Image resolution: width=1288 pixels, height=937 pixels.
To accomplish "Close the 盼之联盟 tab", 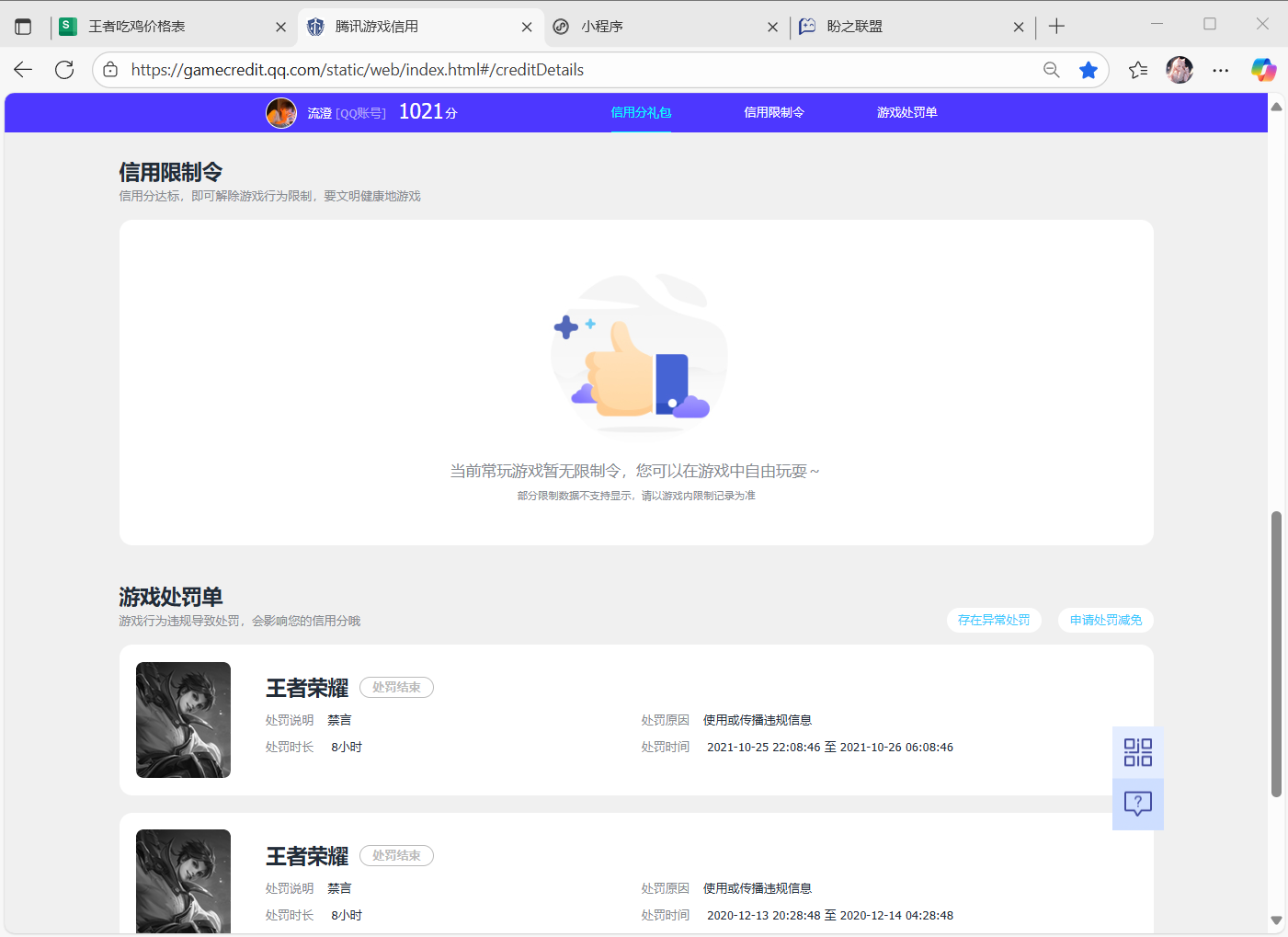I will click(1019, 27).
